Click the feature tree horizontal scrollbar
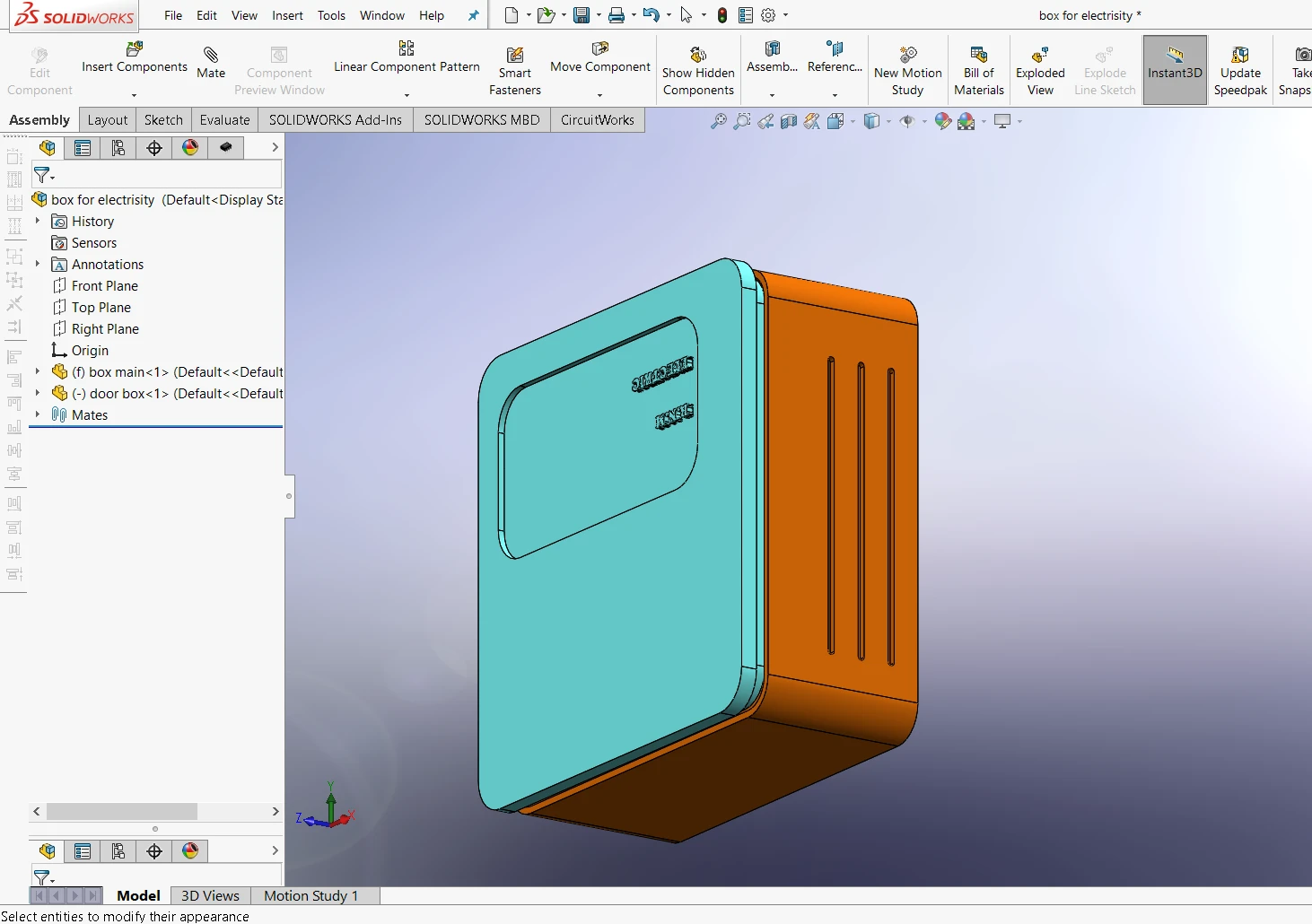1312x924 pixels. (122, 812)
